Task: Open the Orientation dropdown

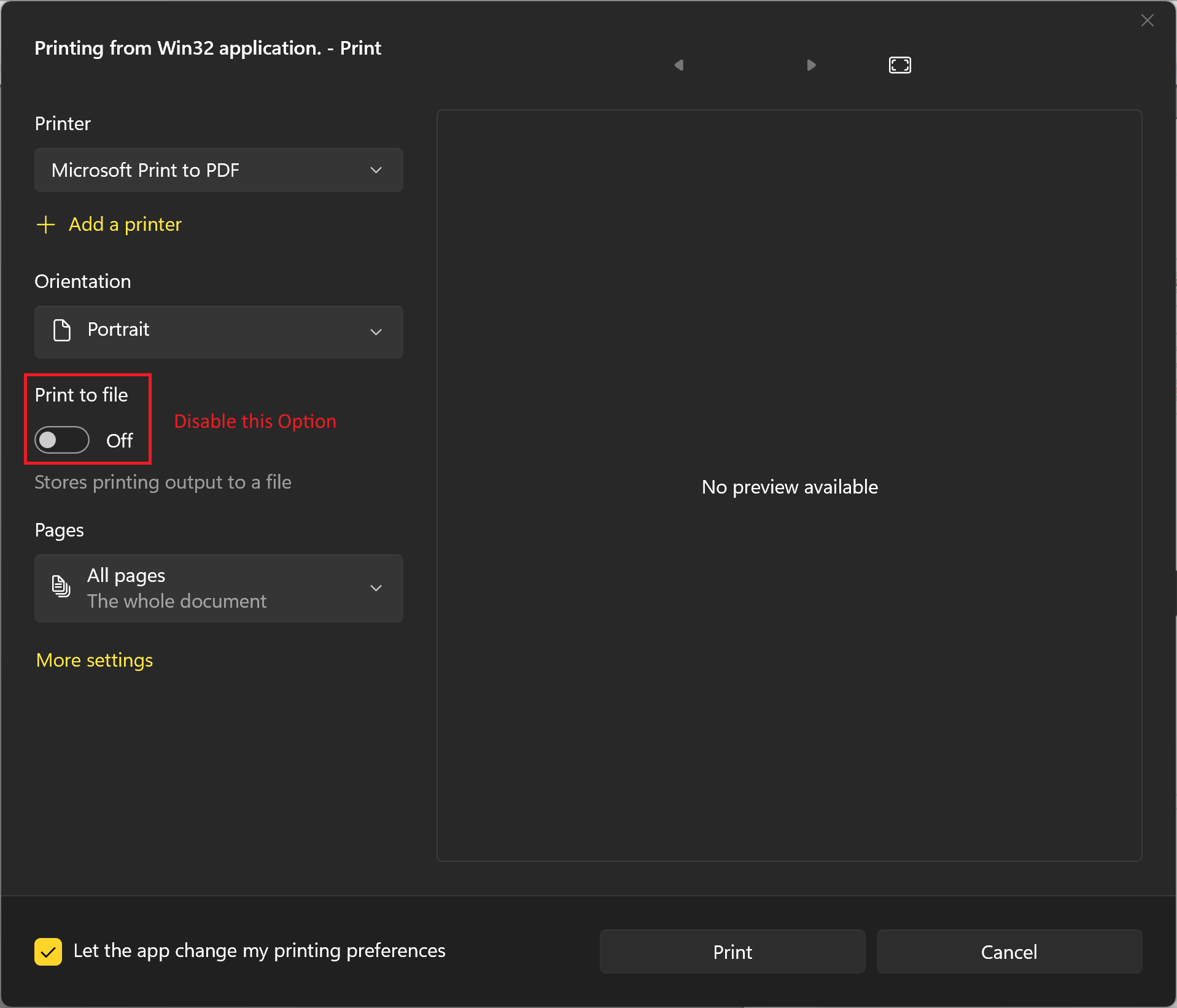Action: pos(376,332)
